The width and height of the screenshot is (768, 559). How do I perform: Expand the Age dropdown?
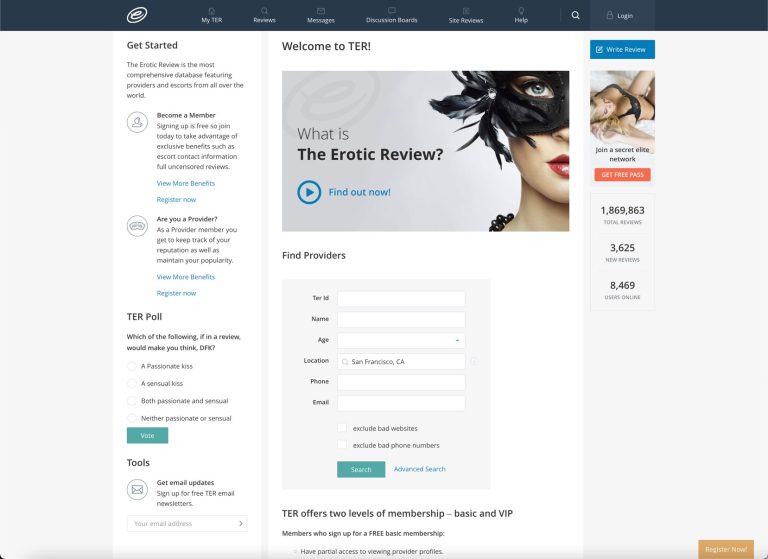(x=401, y=340)
